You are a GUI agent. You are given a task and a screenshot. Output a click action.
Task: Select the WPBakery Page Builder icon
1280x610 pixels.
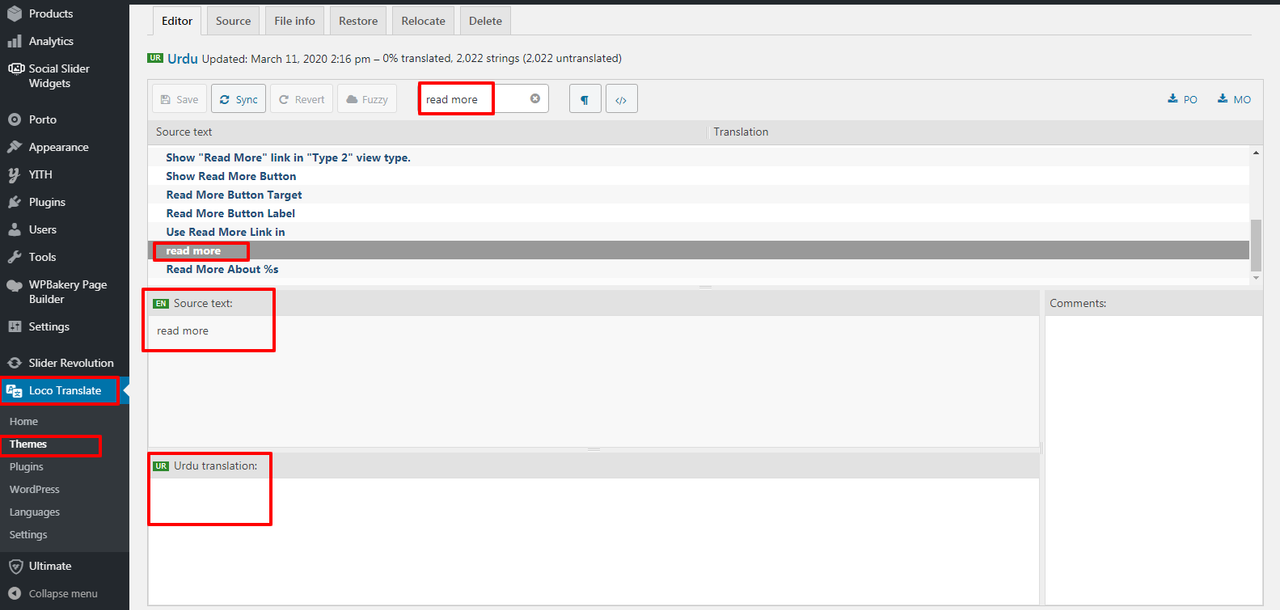tap(15, 285)
